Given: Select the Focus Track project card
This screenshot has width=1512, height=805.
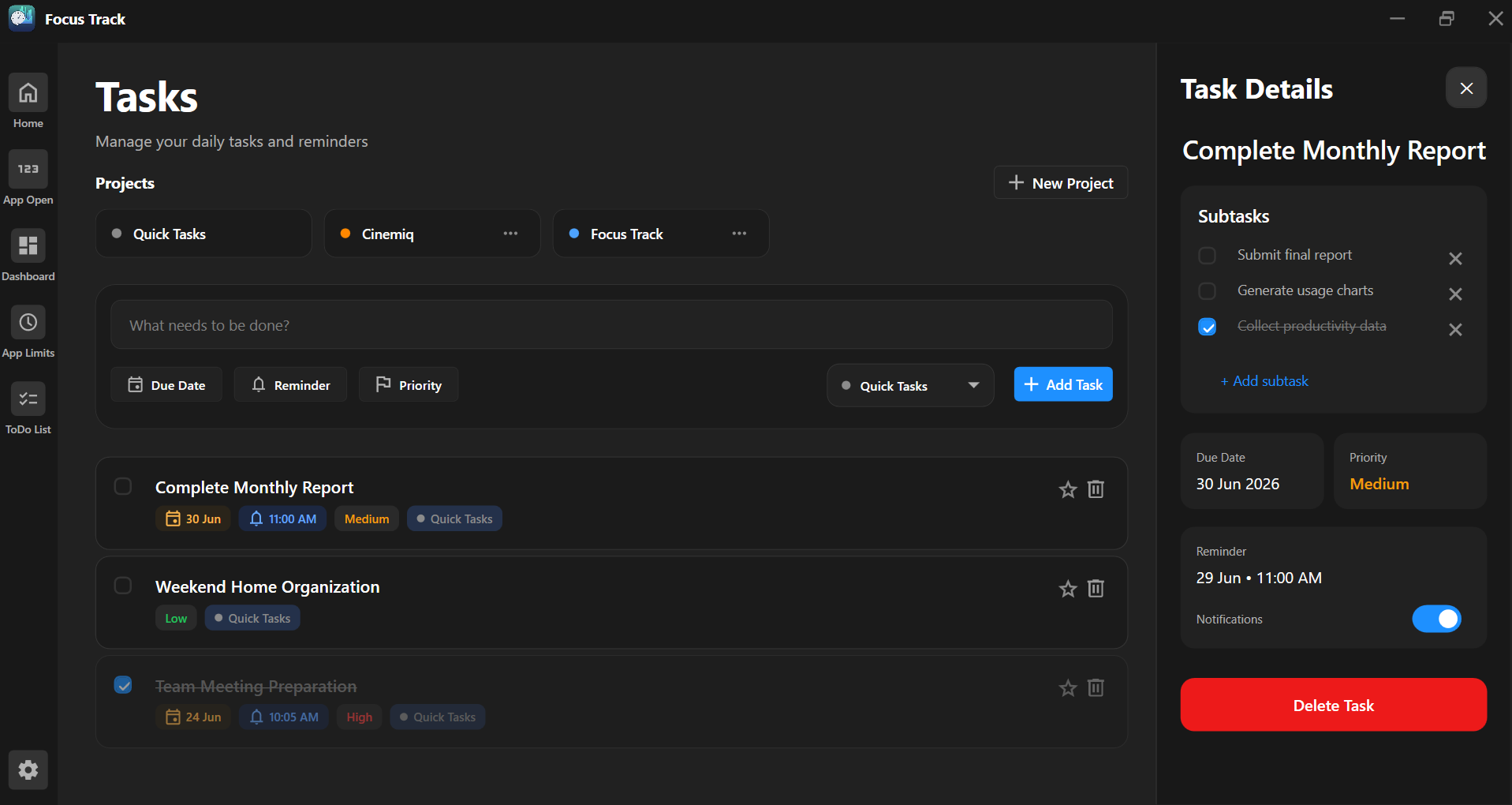Looking at the screenshot, I should point(661,234).
